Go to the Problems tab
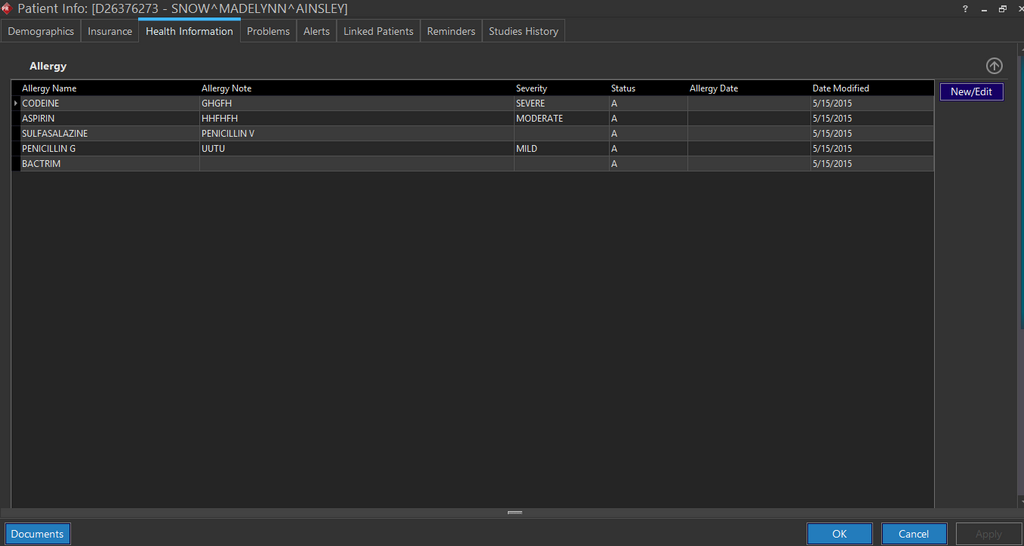Viewport: 1024px width, 546px height. point(268,31)
